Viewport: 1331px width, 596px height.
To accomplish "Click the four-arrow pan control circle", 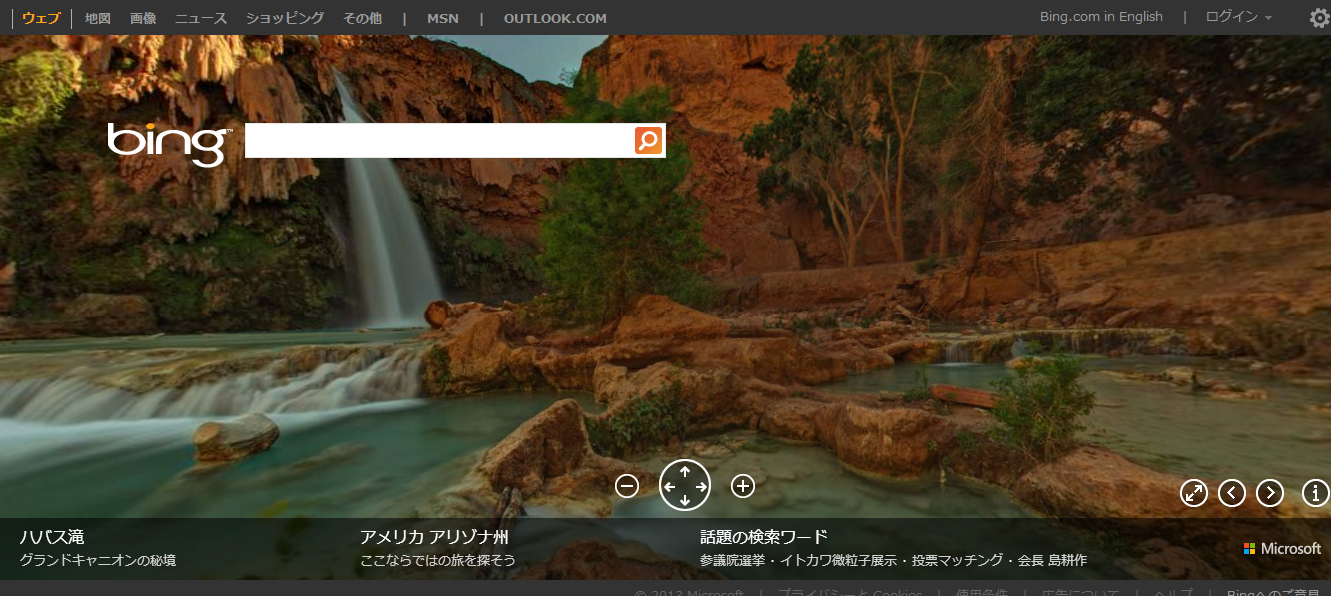I will click(x=685, y=486).
